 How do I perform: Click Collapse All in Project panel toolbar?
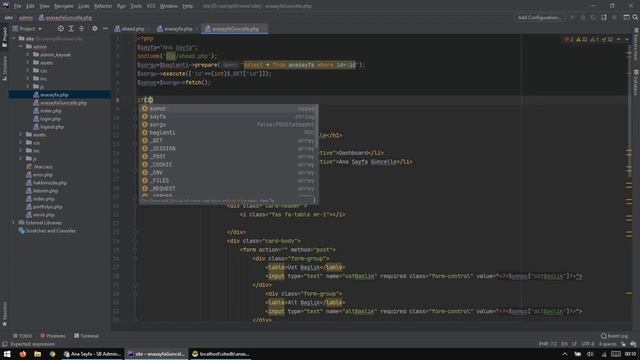coord(82,29)
